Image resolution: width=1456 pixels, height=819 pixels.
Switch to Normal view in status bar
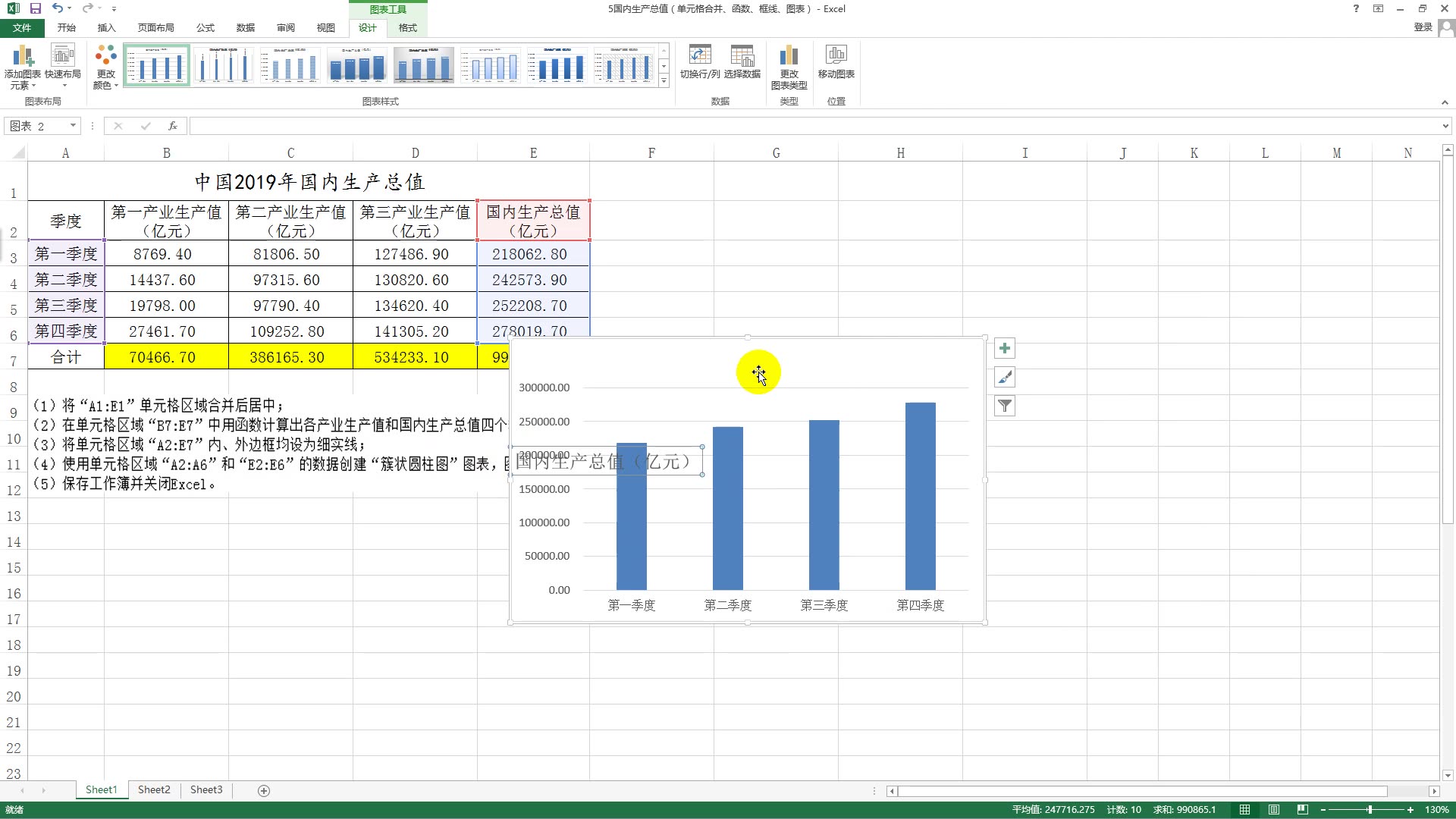[1245, 810]
